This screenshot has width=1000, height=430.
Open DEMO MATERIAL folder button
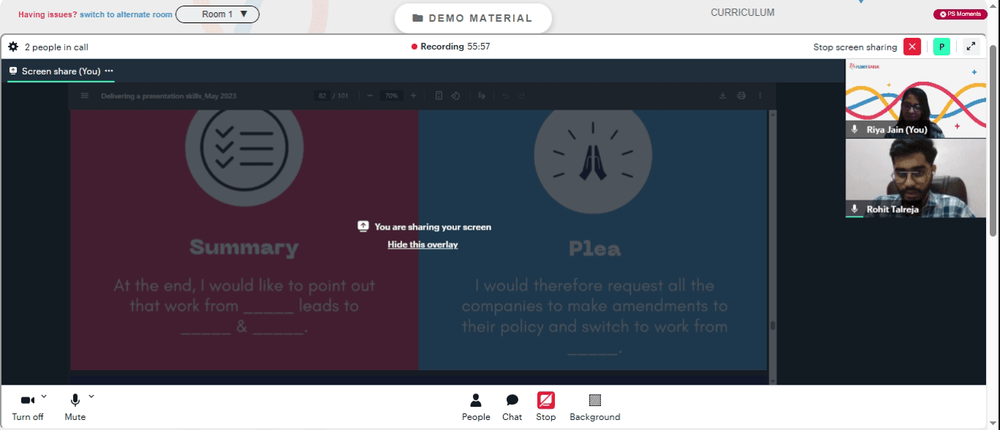pyautogui.click(x=473, y=19)
